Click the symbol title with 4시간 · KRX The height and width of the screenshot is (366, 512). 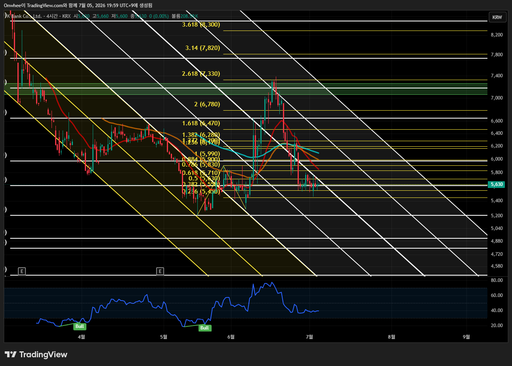(x=39, y=16)
